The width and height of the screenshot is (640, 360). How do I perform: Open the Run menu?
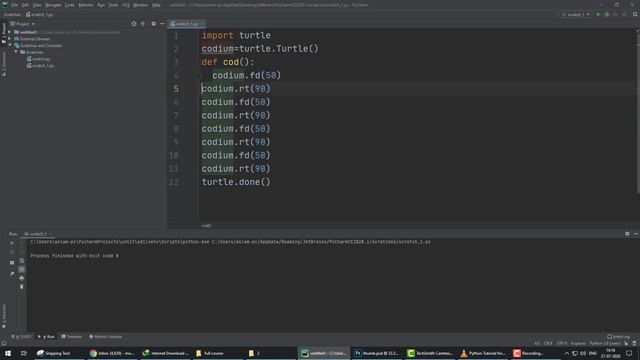(x=101, y=5)
